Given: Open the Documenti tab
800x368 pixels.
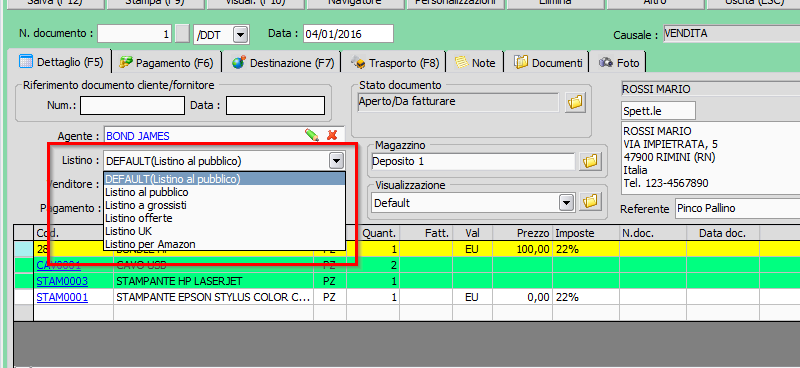Looking at the screenshot, I should (x=548, y=63).
